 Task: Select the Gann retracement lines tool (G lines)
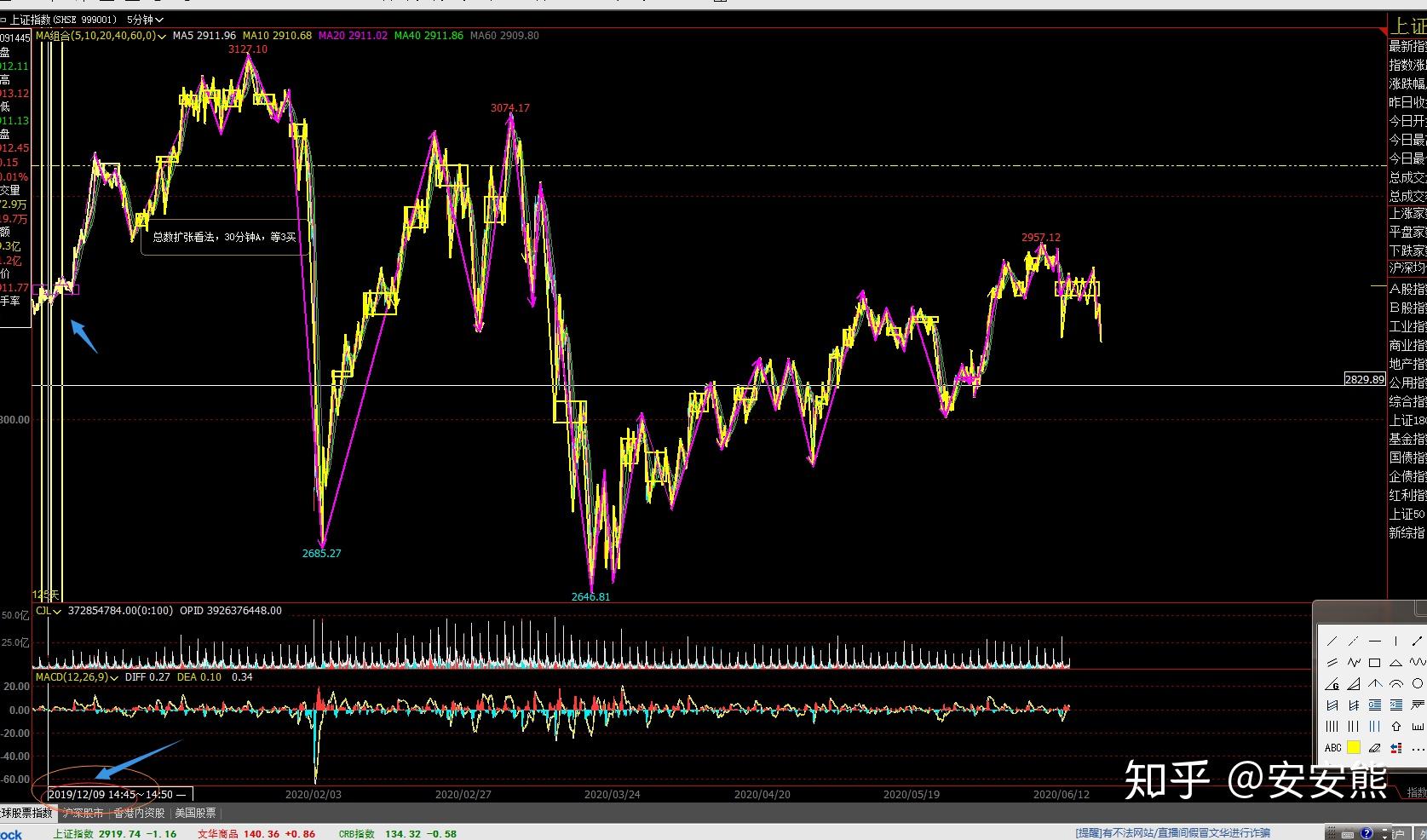pyautogui.click(x=1375, y=705)
